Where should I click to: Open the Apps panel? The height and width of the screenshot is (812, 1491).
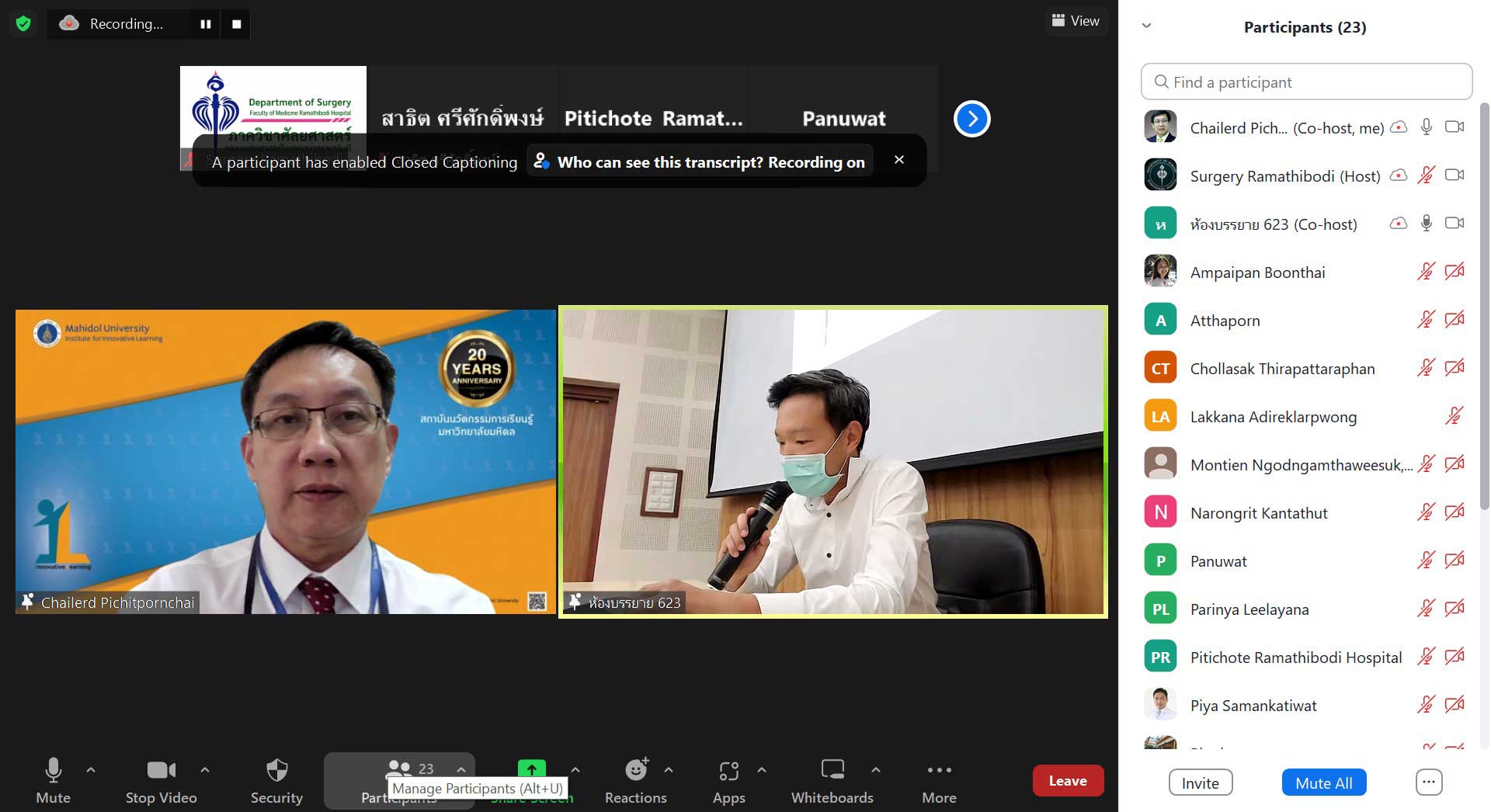point(728,780)
